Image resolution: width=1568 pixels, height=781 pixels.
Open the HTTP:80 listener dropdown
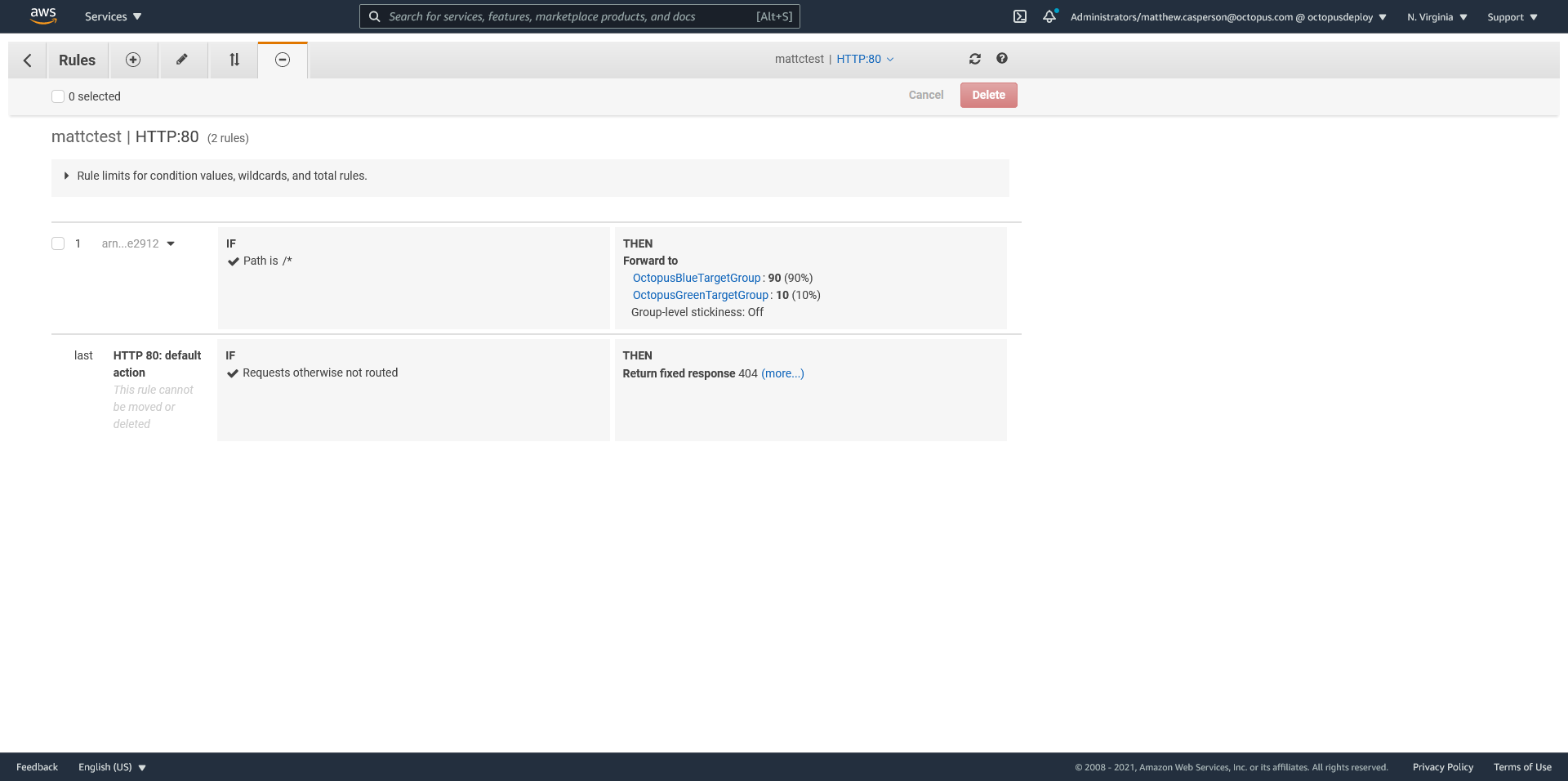pos(865,59)
